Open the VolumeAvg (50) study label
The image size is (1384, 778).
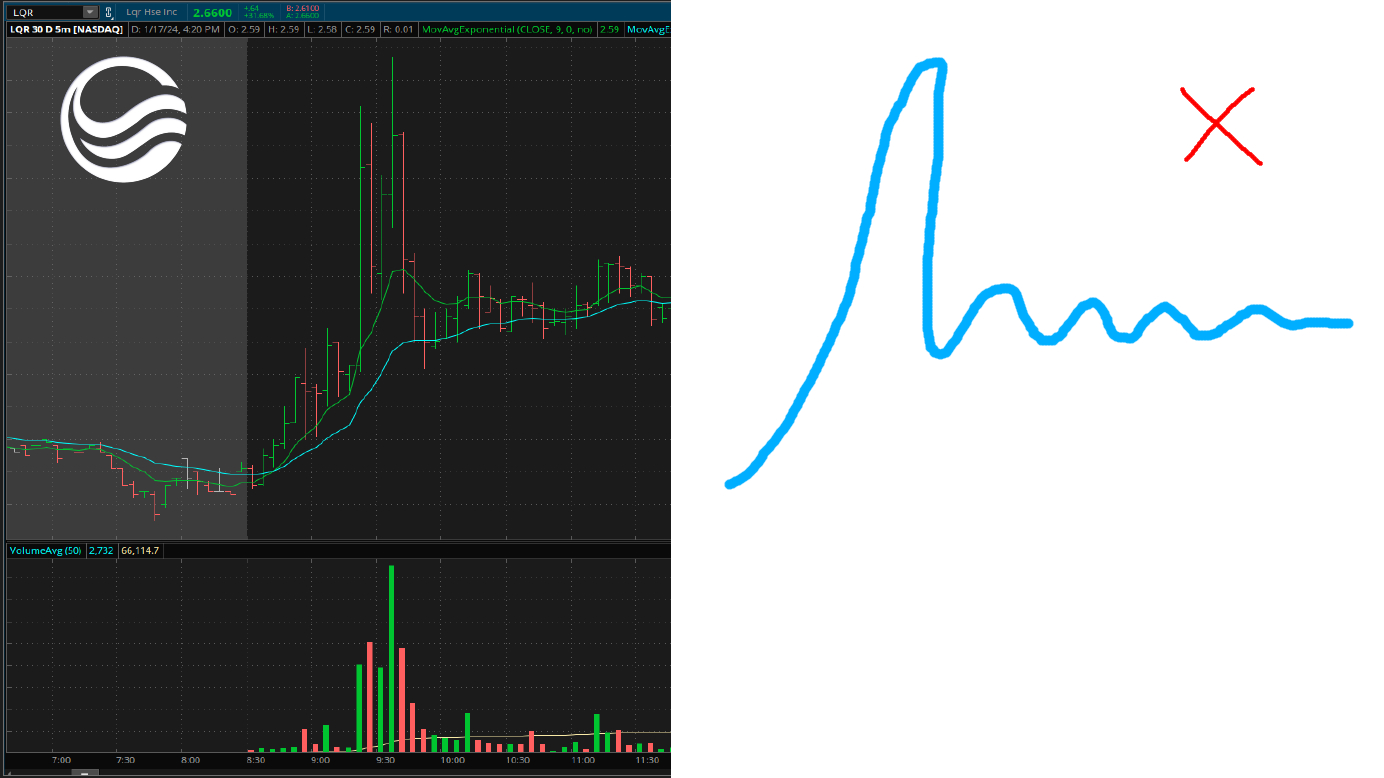pos(45,549)
